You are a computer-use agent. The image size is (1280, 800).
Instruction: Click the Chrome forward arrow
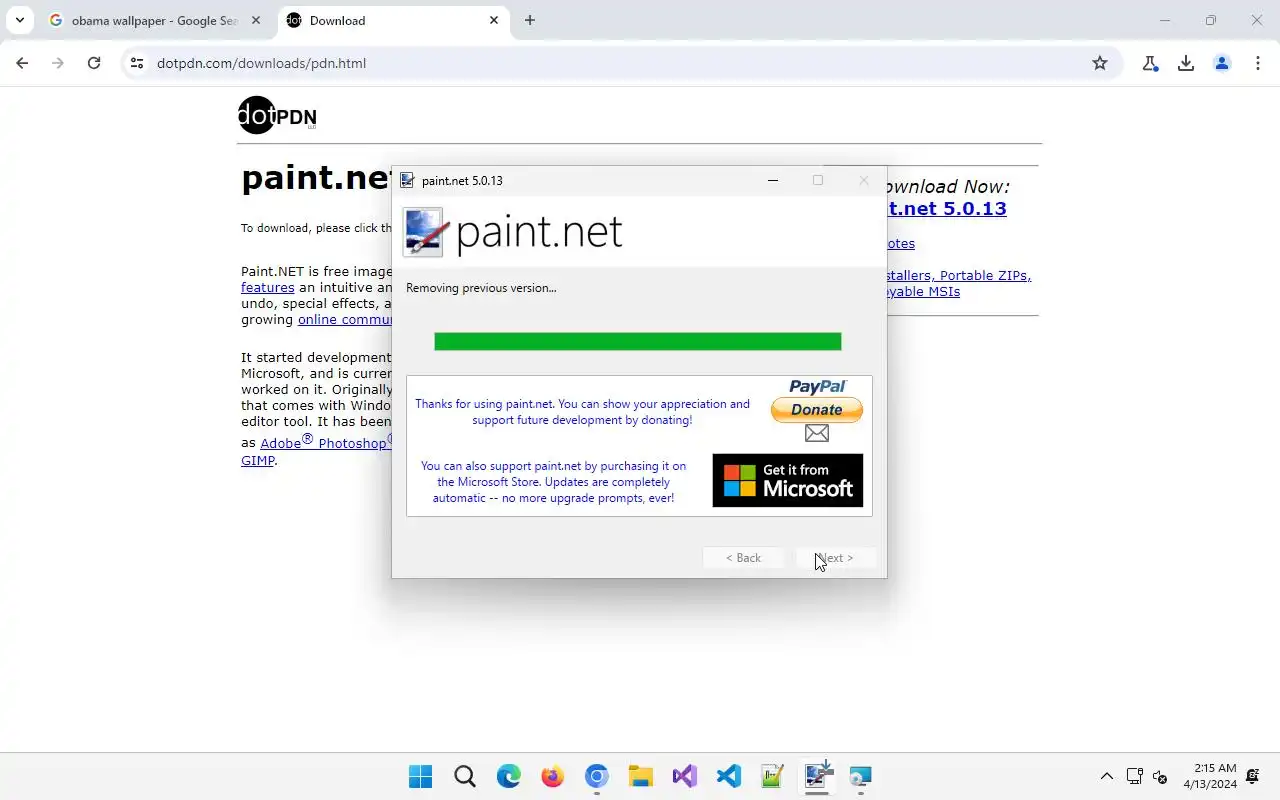(x=58, y=63)
